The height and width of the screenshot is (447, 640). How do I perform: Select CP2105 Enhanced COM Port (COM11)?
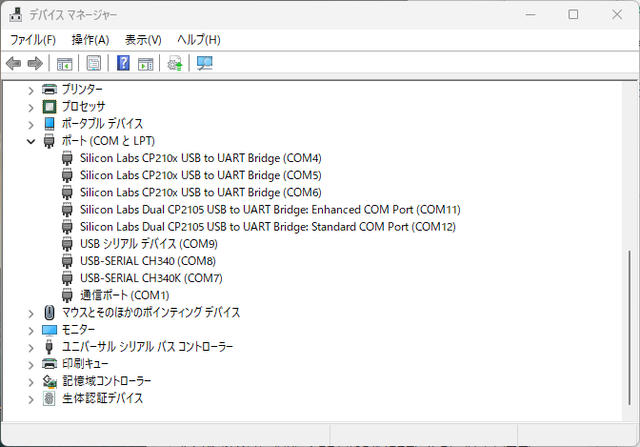pyautogui.click(x=270, y=209)
